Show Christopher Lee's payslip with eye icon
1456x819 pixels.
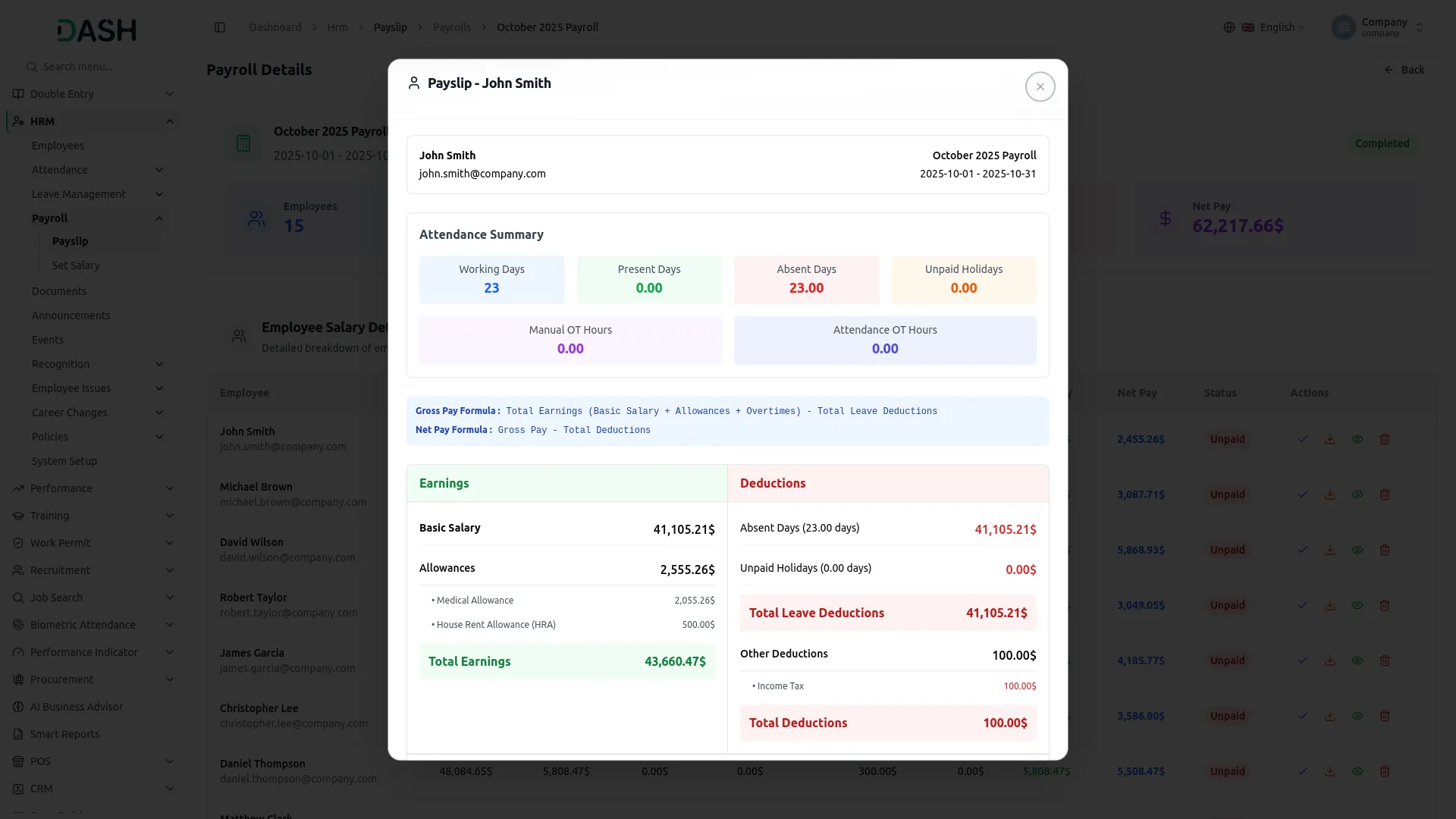click(x=1357, y=716)
